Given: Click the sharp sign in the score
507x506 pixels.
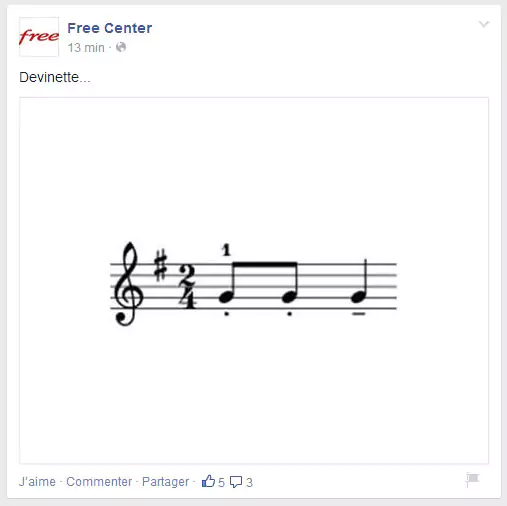Looking at the screenshot, I should (x=160, y=265).
